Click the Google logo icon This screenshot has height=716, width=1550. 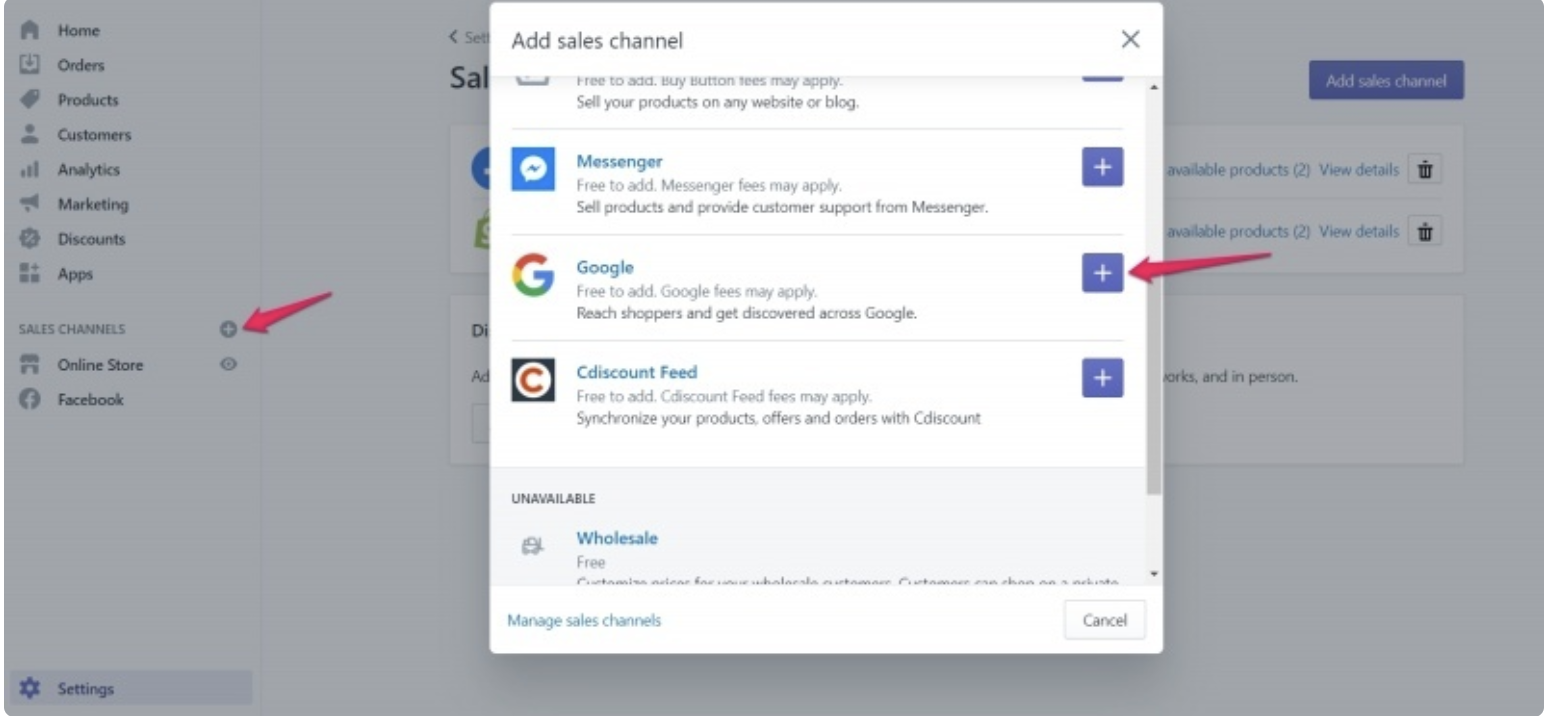(x=533, y=275)
